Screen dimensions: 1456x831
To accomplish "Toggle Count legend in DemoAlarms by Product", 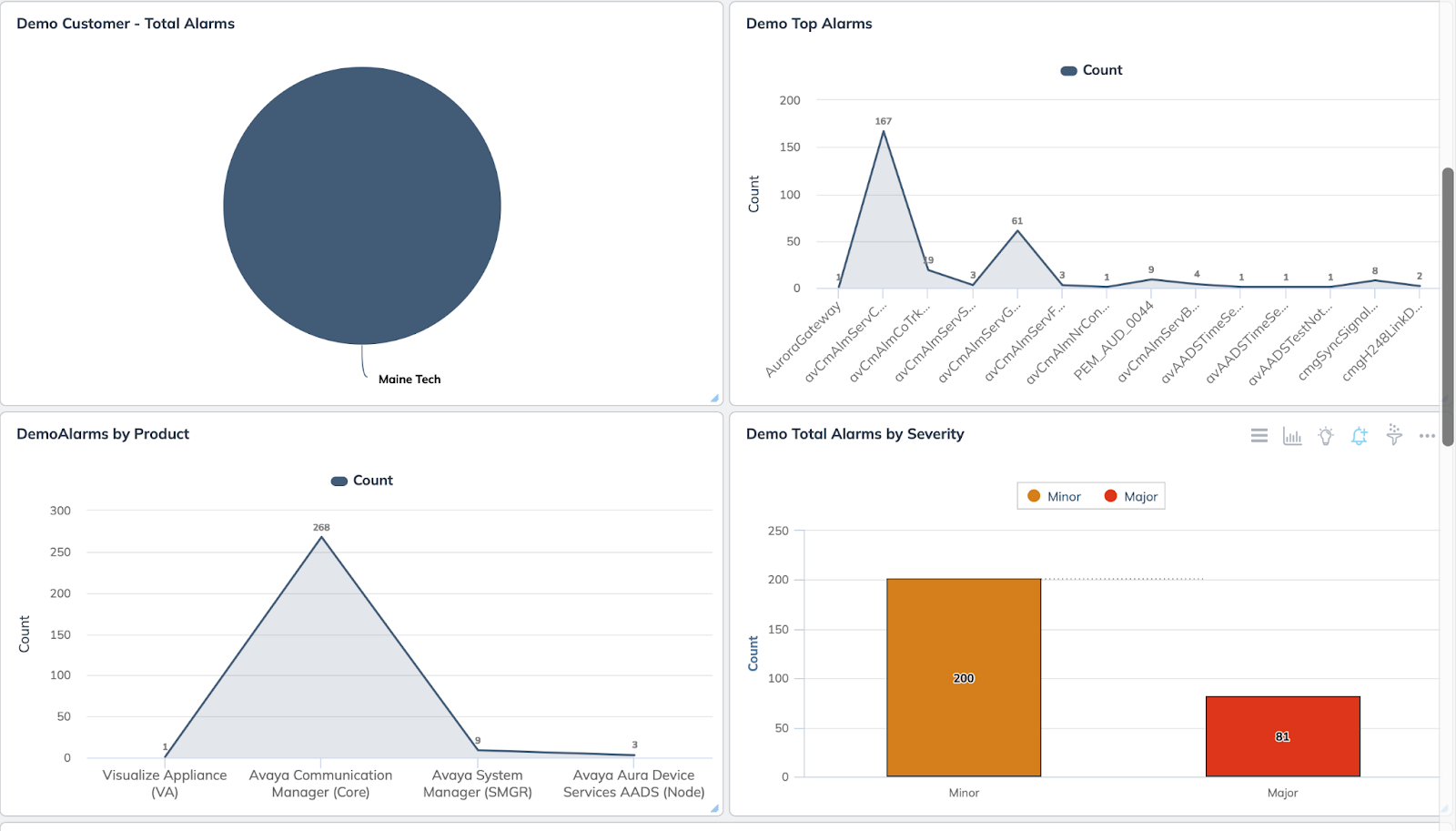I will pos(362,481).
